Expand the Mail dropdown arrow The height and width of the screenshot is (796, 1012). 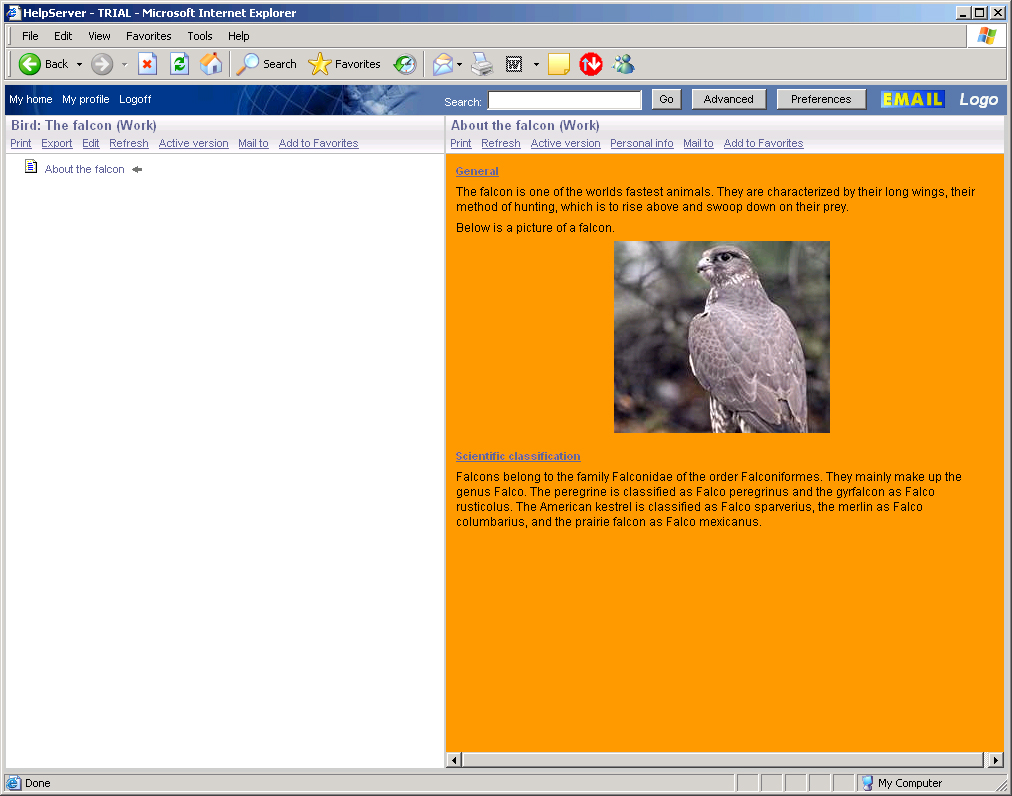click(460, 65)
